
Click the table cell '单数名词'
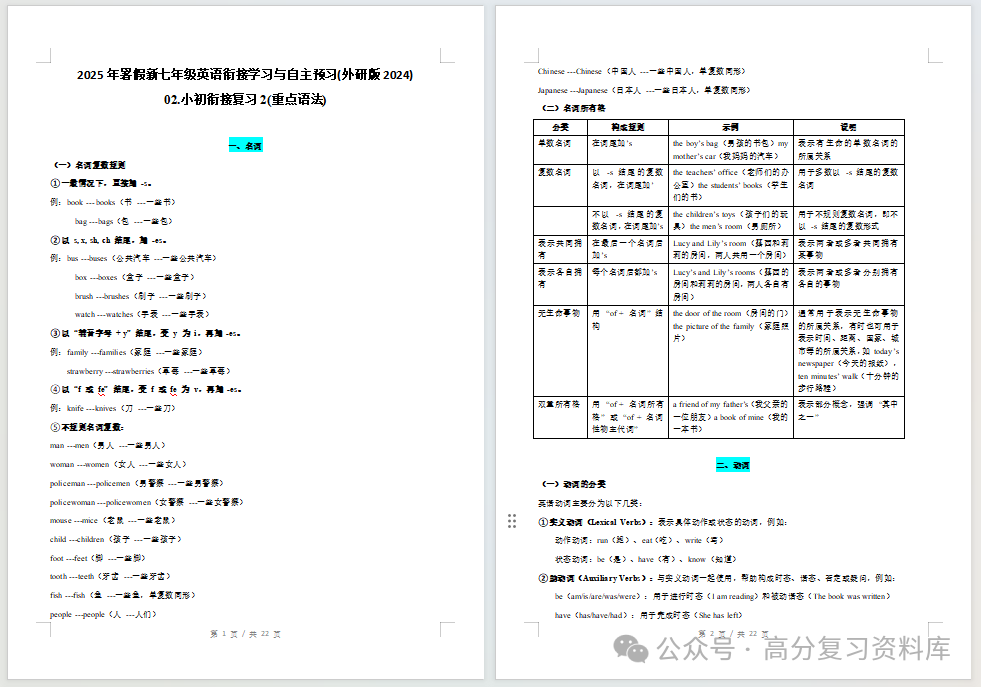(x=560, y=150)
